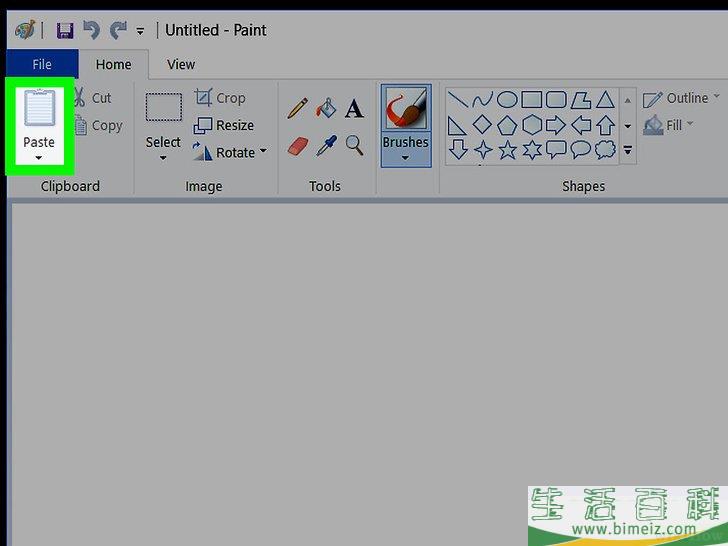This screenshot has width=728, height=546.
Task: Choose the Line shape
Action: point(457,100)
